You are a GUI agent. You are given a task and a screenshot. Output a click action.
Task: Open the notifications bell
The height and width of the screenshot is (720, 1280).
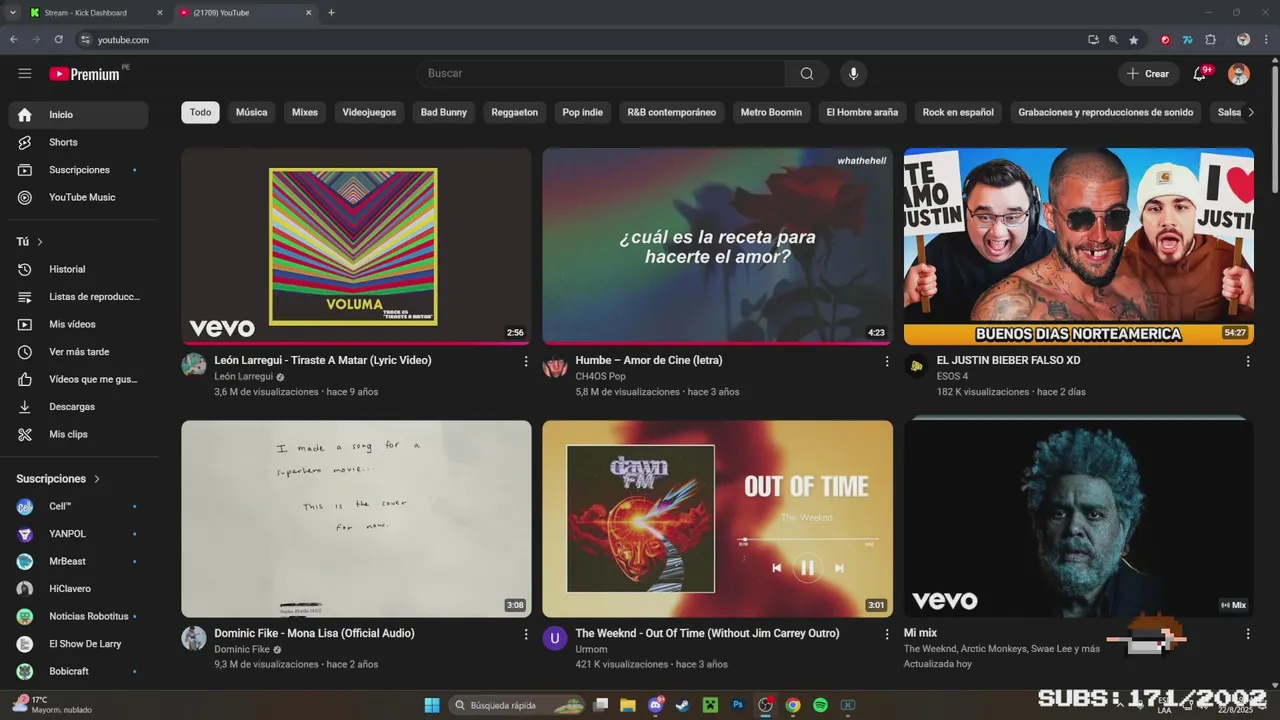(1200, 74)
